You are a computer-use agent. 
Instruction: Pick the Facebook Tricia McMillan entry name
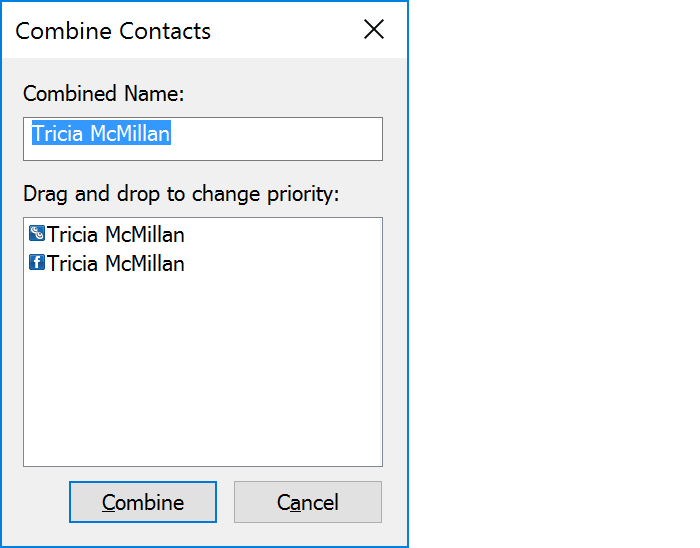point(116,263)
